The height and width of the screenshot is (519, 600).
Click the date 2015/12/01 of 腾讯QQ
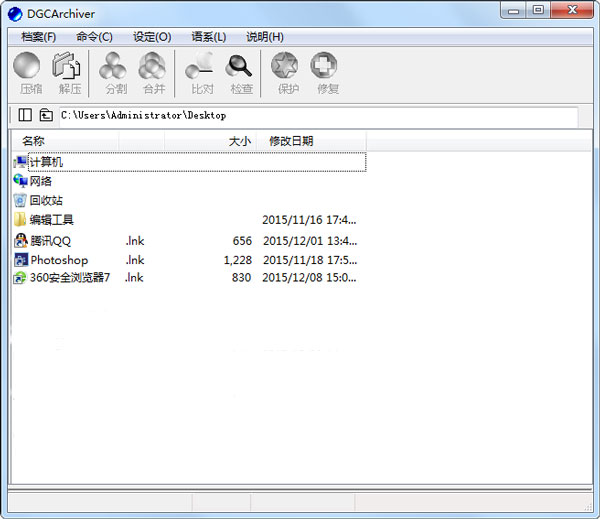(x=310, y=241)
